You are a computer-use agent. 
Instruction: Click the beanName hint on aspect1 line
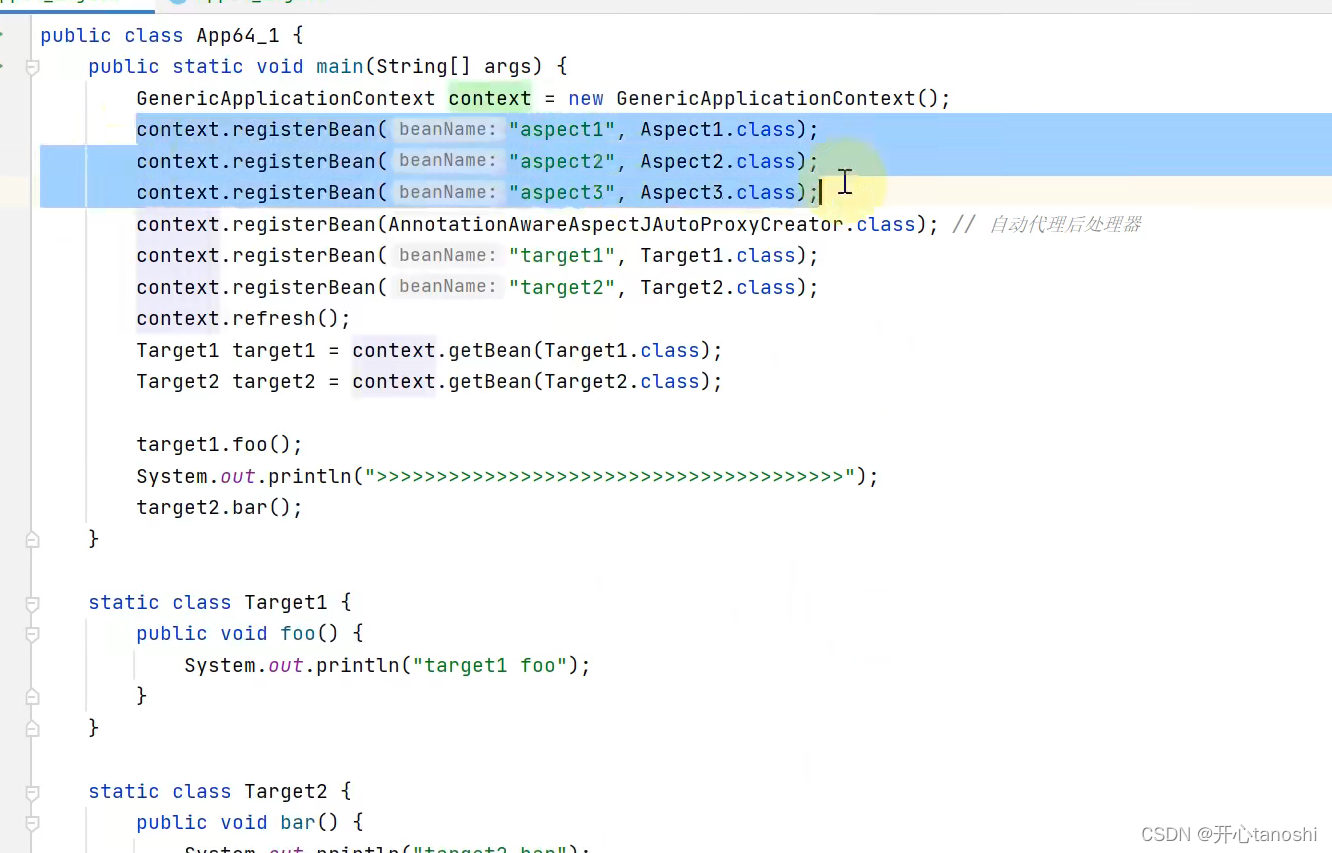[x=446, y=130]
